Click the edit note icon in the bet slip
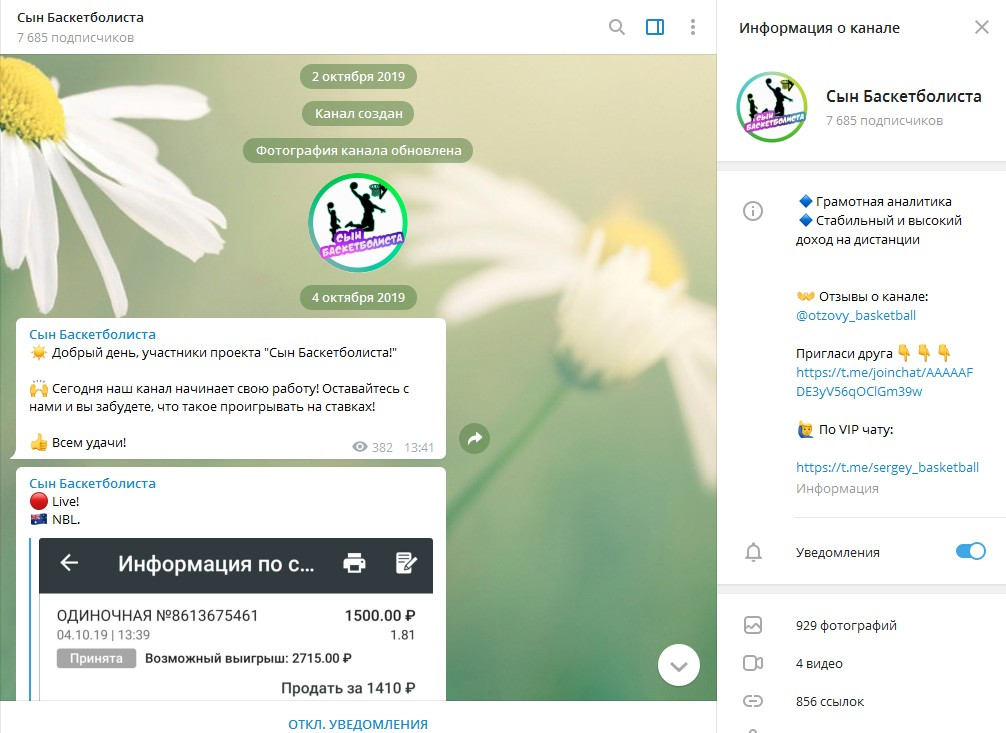The height and width of the screenshot is (733, 1006). point(406,563)
